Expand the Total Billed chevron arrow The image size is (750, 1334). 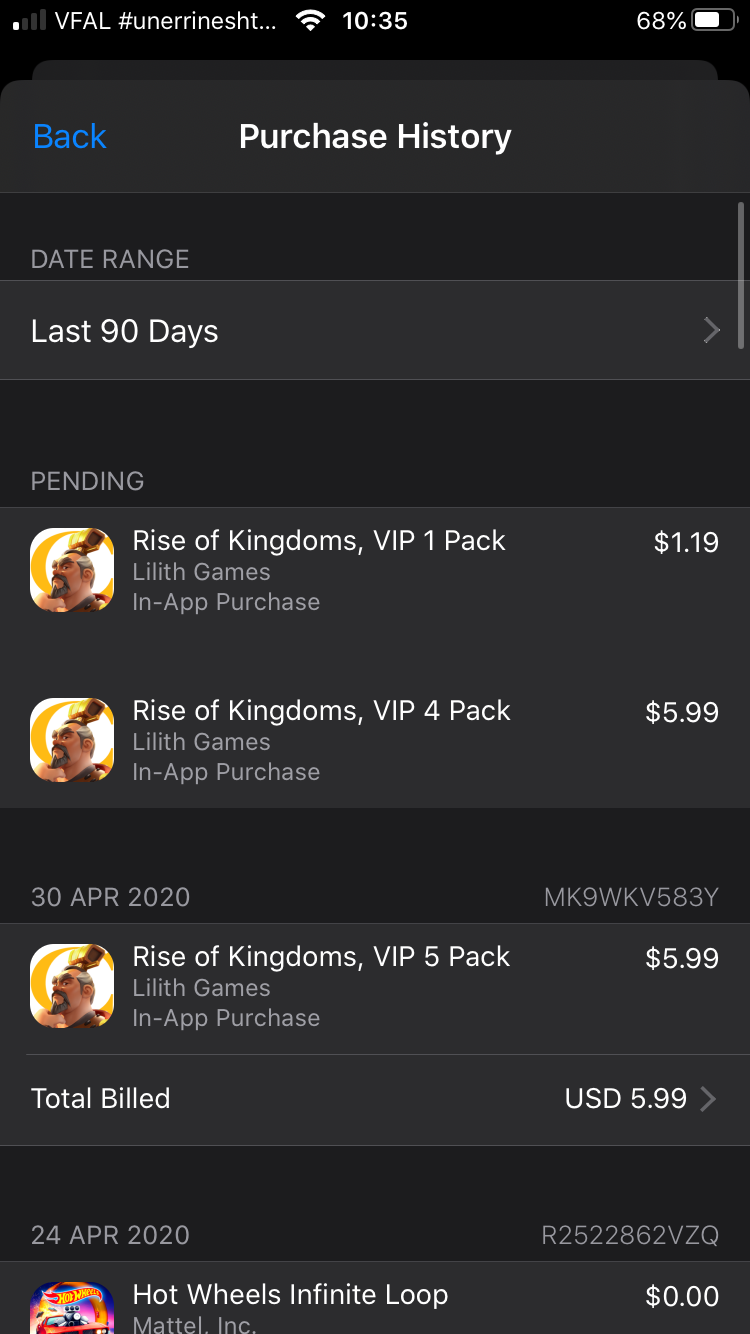pos(708,1099)
